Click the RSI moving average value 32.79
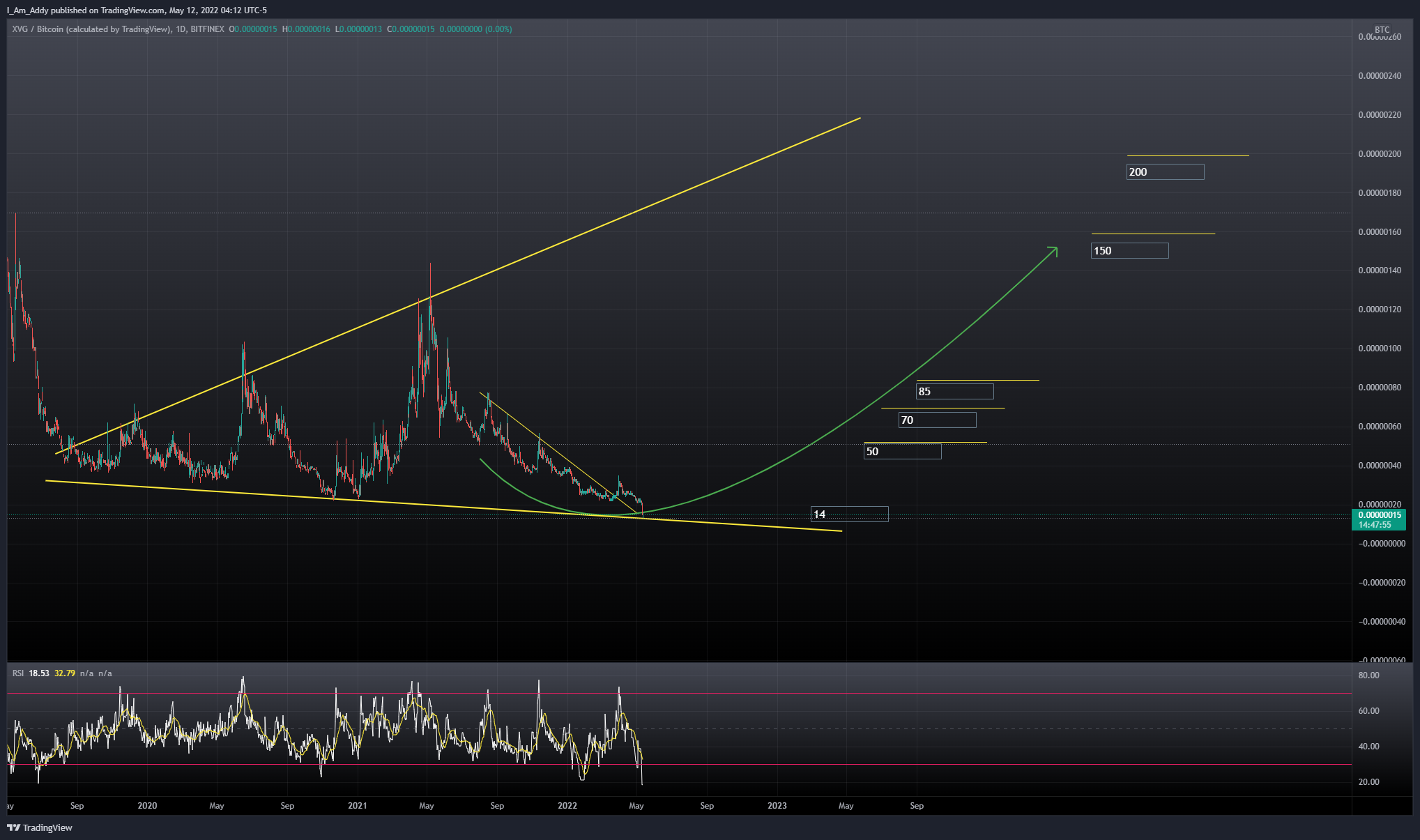The image size is (1420, 840). 65,673
